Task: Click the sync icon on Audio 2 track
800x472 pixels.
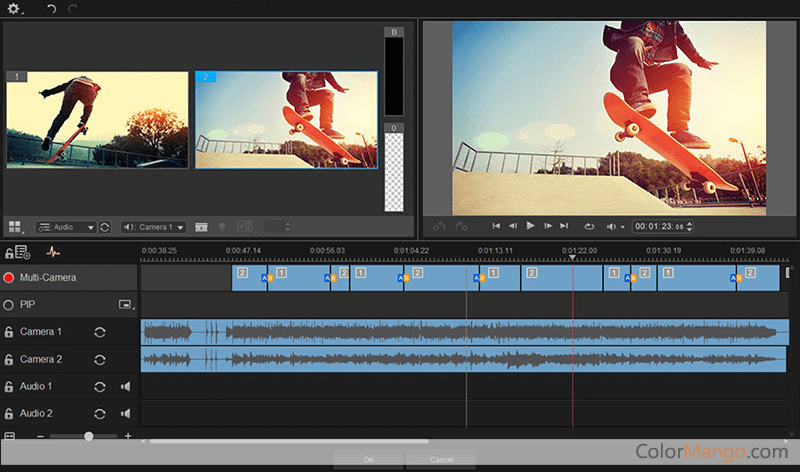Action: [x=100, y=413]
